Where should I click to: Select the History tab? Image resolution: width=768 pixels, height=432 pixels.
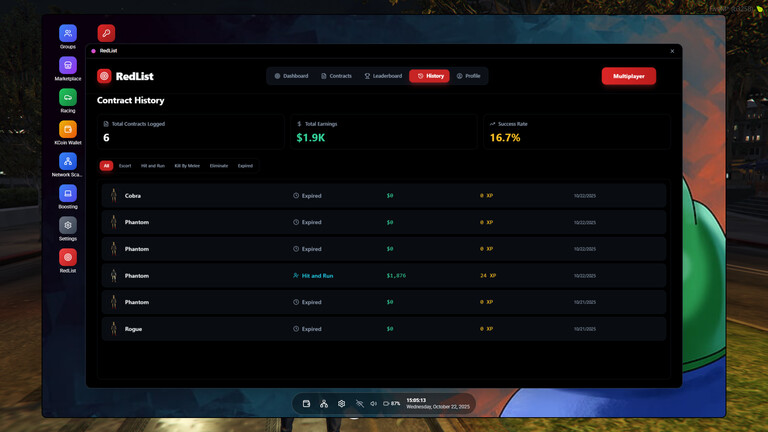pos(430,76)
